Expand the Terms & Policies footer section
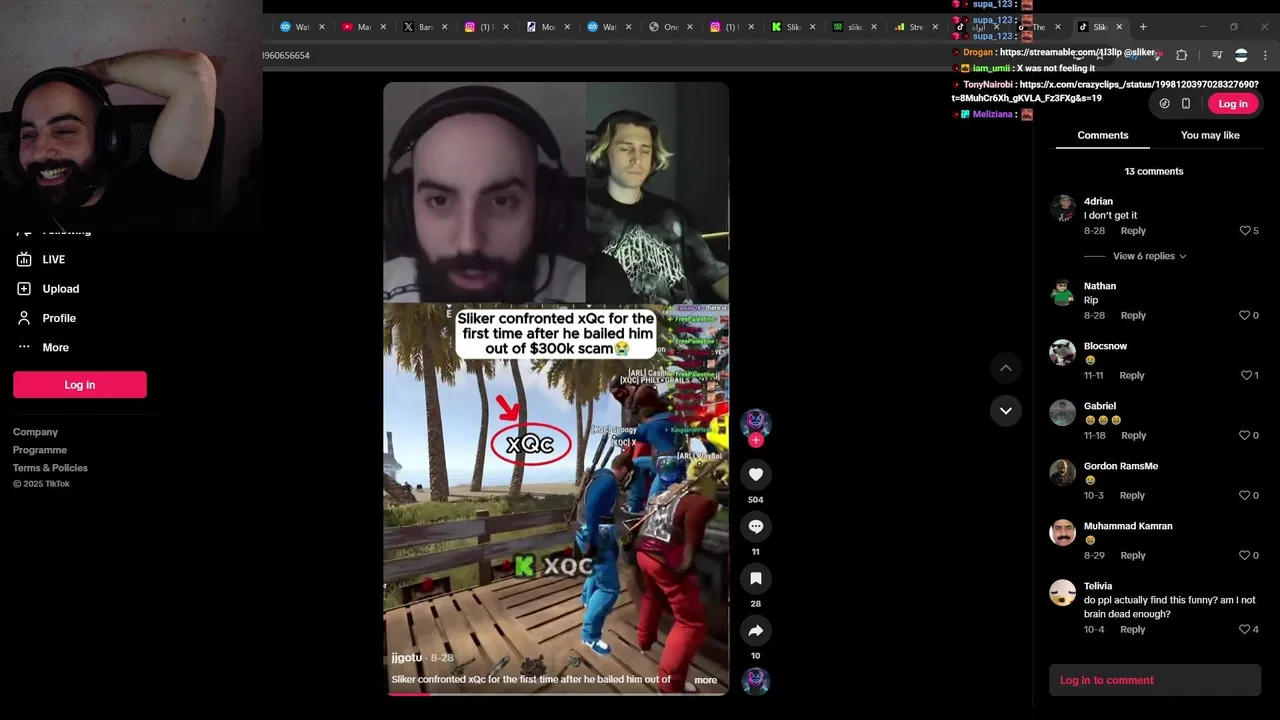The width and height of the screenshot is (1280, 720). click(50, 468)
